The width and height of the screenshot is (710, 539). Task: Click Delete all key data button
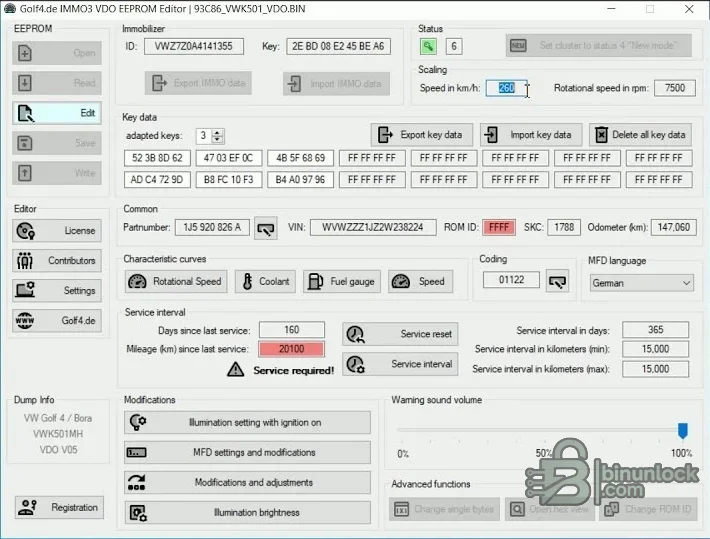pyautogui.click(x=640, y=135)
